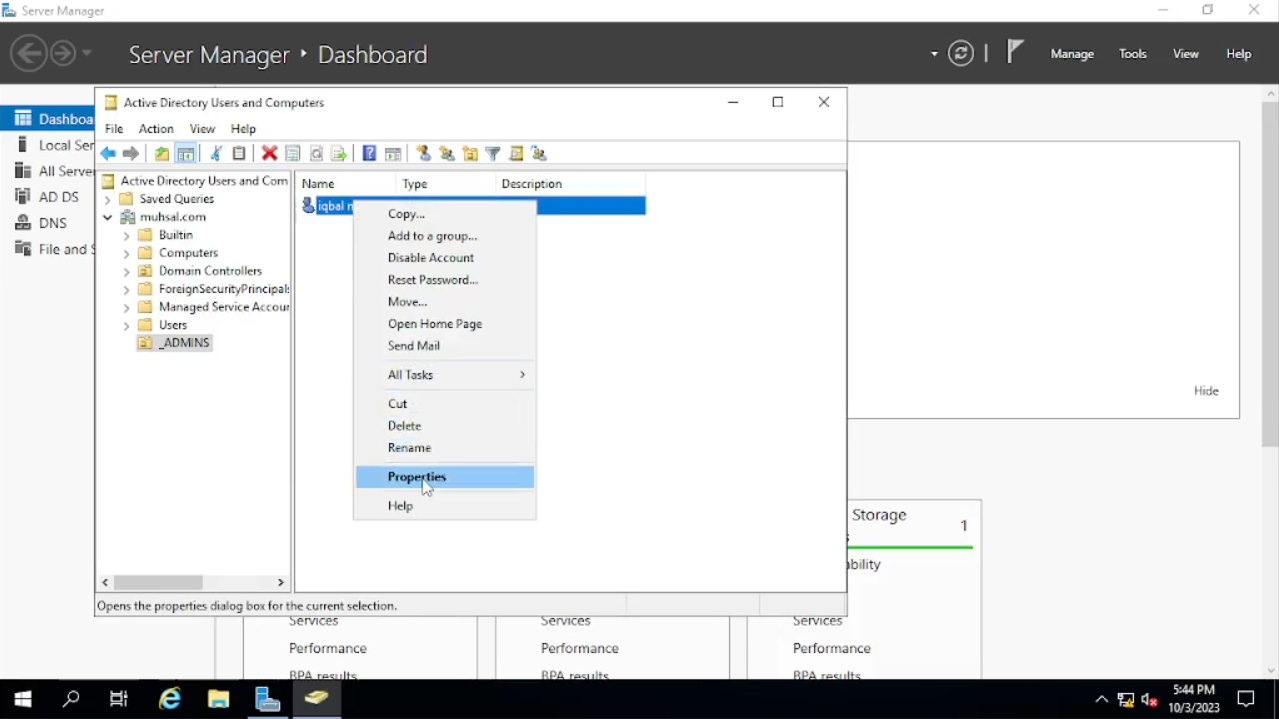Click the blue Back arrow in toolbar
The height and width of the screenshot is (719, 1279).
click(108, 154)
